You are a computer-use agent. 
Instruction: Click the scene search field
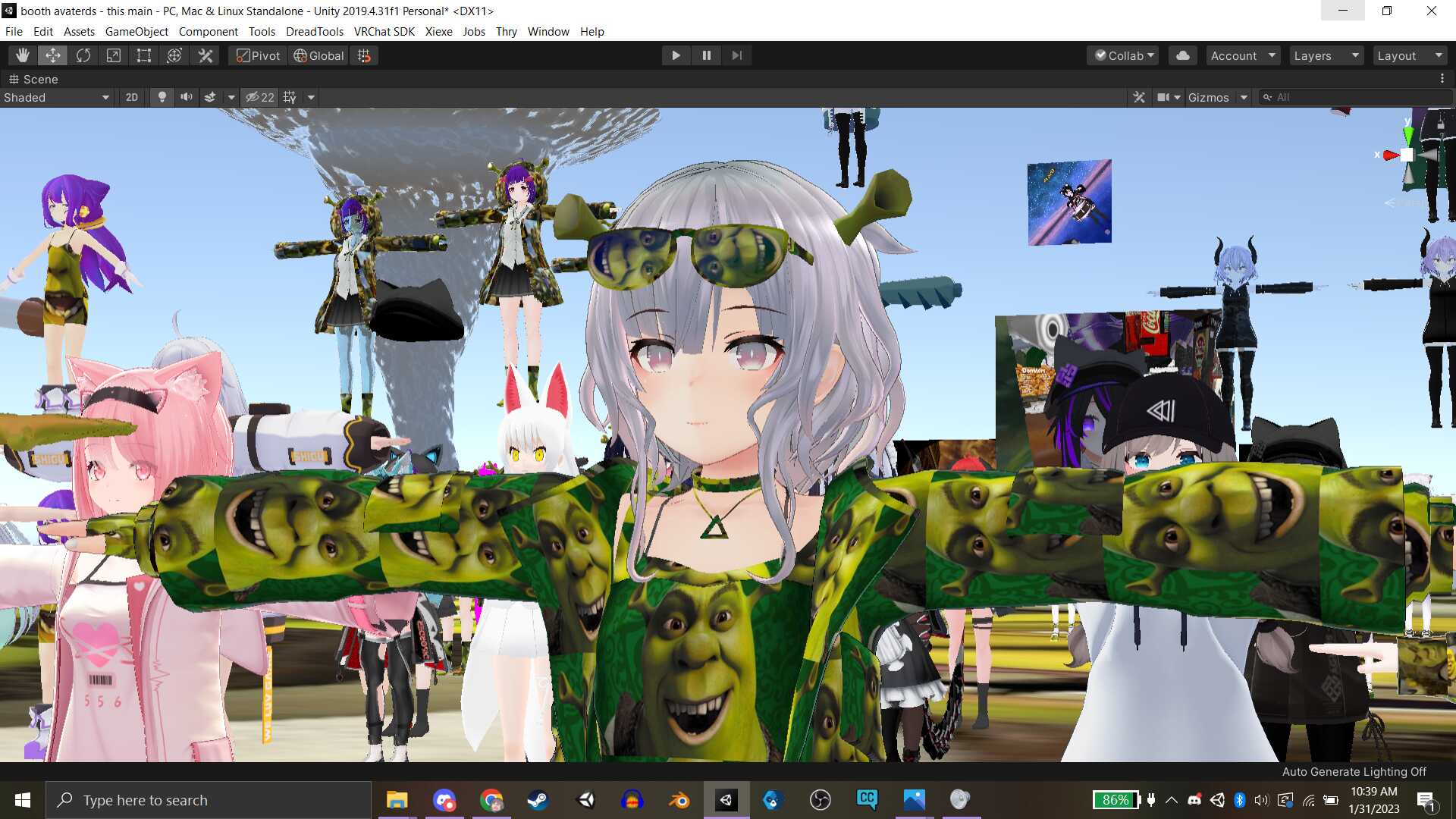click(1357, 97)
